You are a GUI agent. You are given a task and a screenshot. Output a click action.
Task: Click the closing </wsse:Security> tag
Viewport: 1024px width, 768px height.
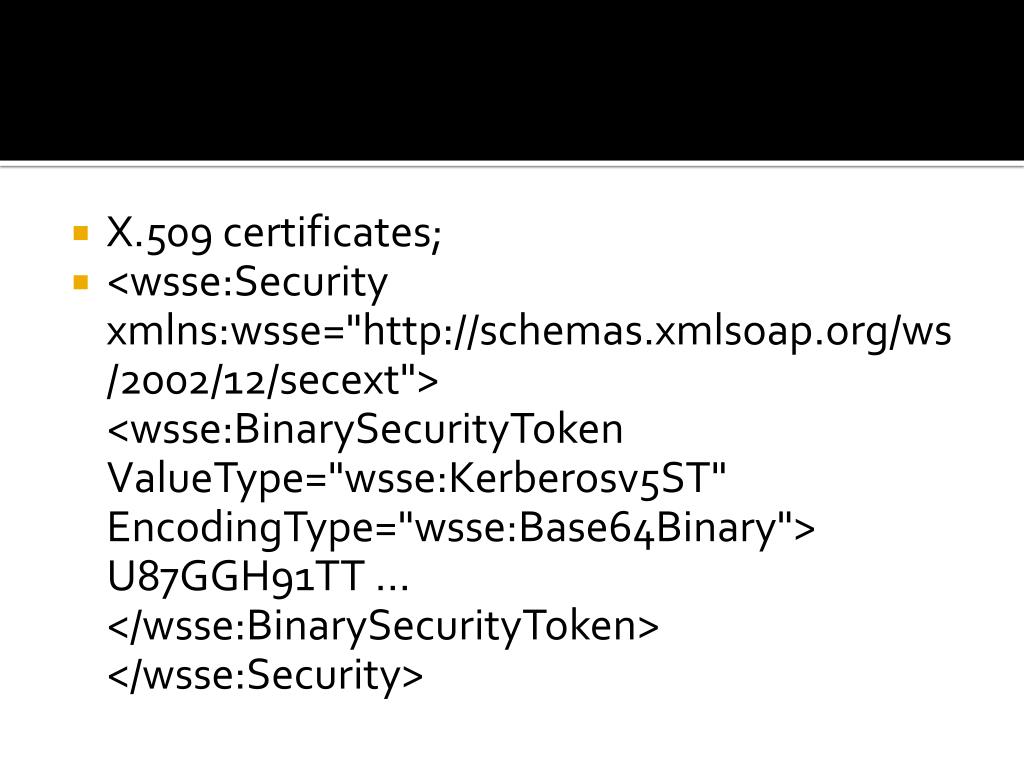265,675
